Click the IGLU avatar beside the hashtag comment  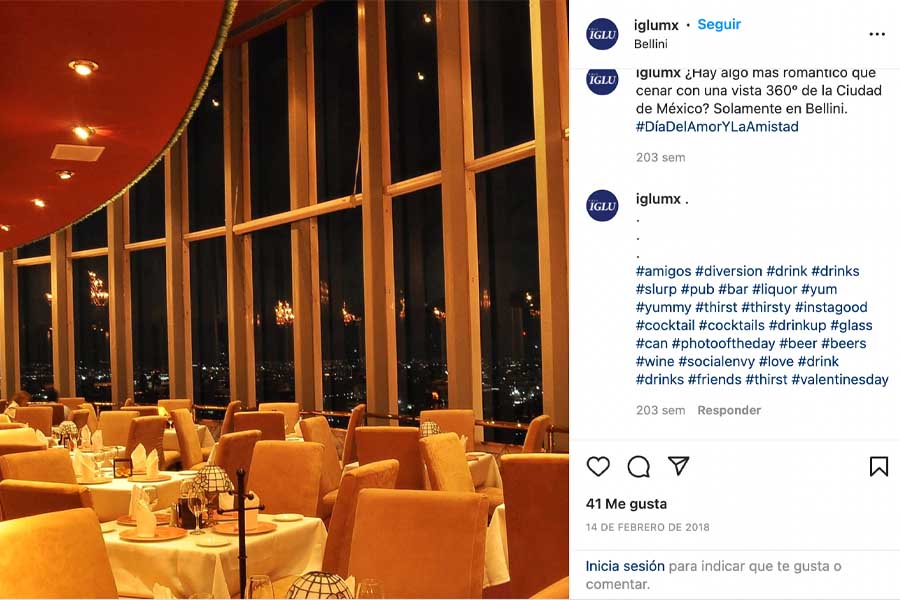coord(602,206)
